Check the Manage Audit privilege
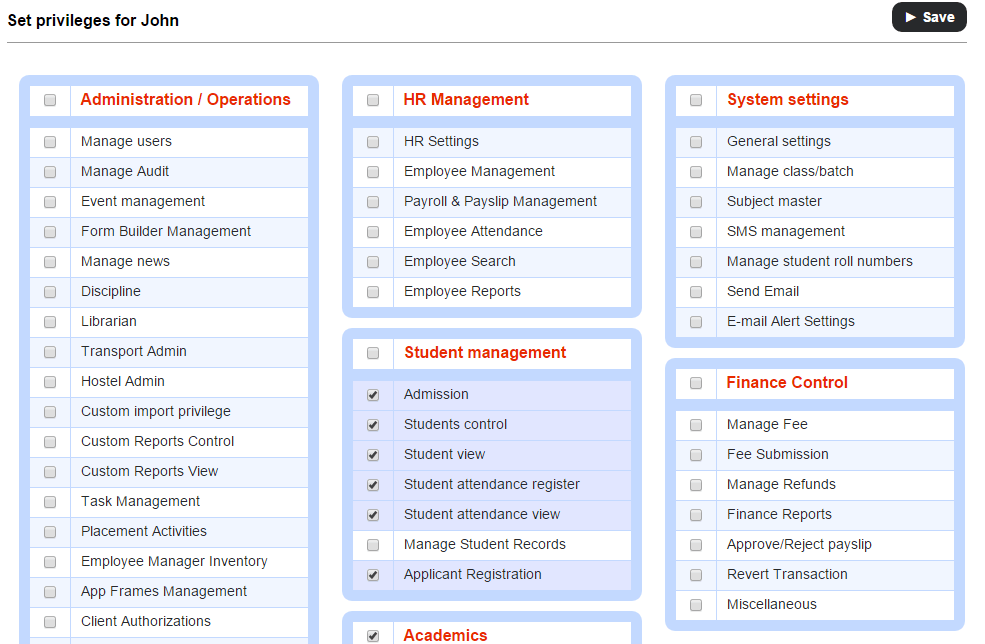 [50, 172]
